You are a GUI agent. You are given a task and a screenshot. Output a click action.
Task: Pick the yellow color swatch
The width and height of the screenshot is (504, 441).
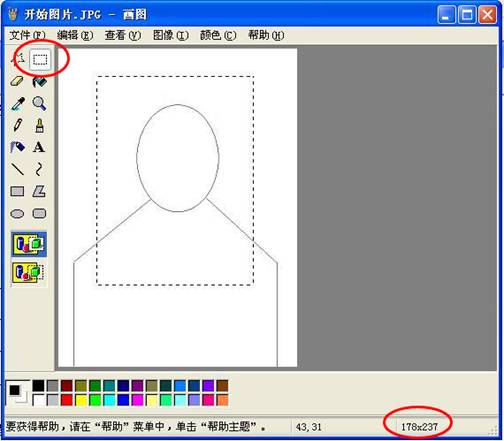[81, 400]
